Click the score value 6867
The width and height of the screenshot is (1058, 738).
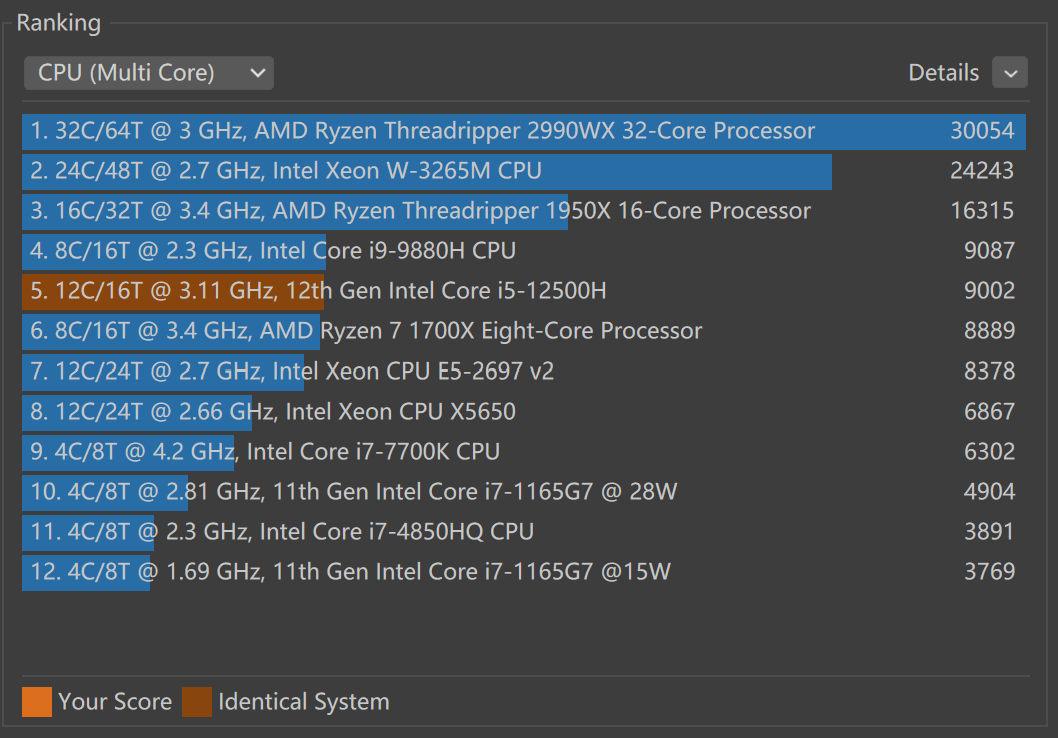(x=989, y=412)
